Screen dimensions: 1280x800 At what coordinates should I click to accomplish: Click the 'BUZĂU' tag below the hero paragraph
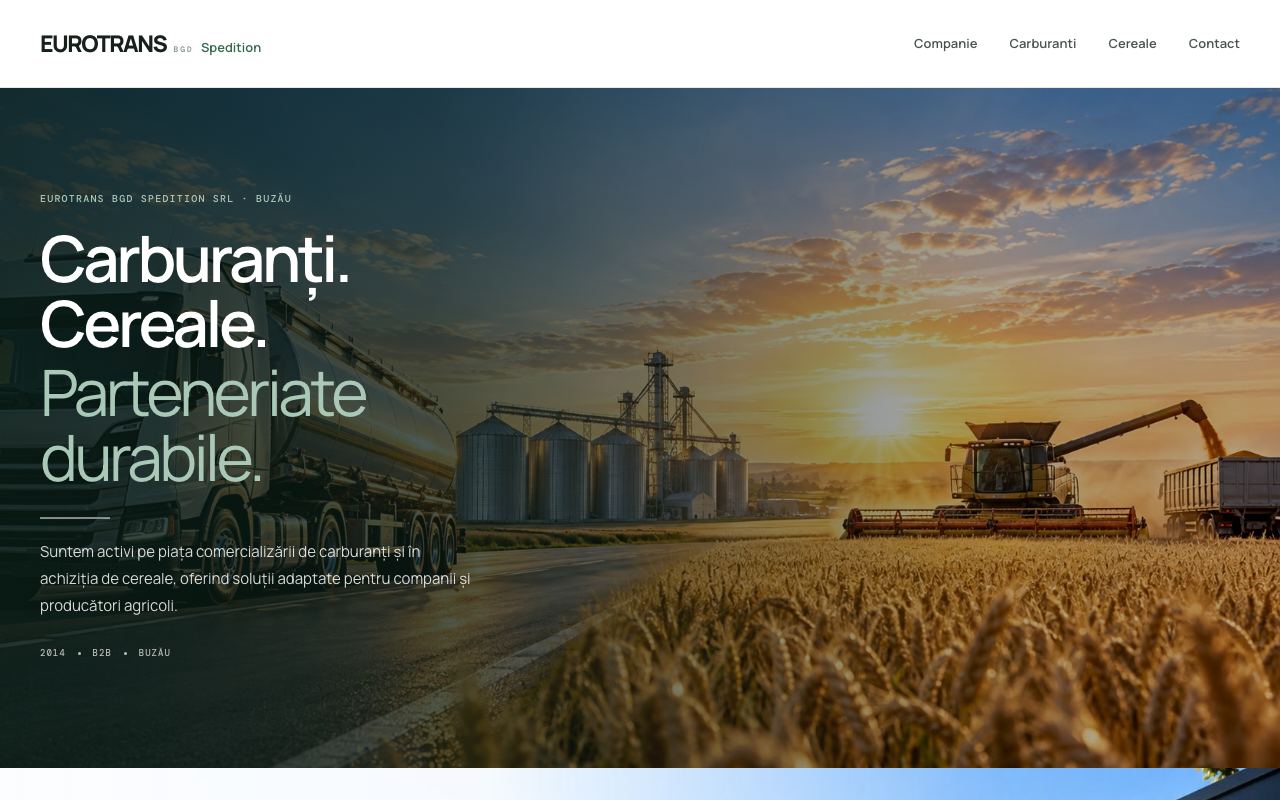click(x=155, y=653)
